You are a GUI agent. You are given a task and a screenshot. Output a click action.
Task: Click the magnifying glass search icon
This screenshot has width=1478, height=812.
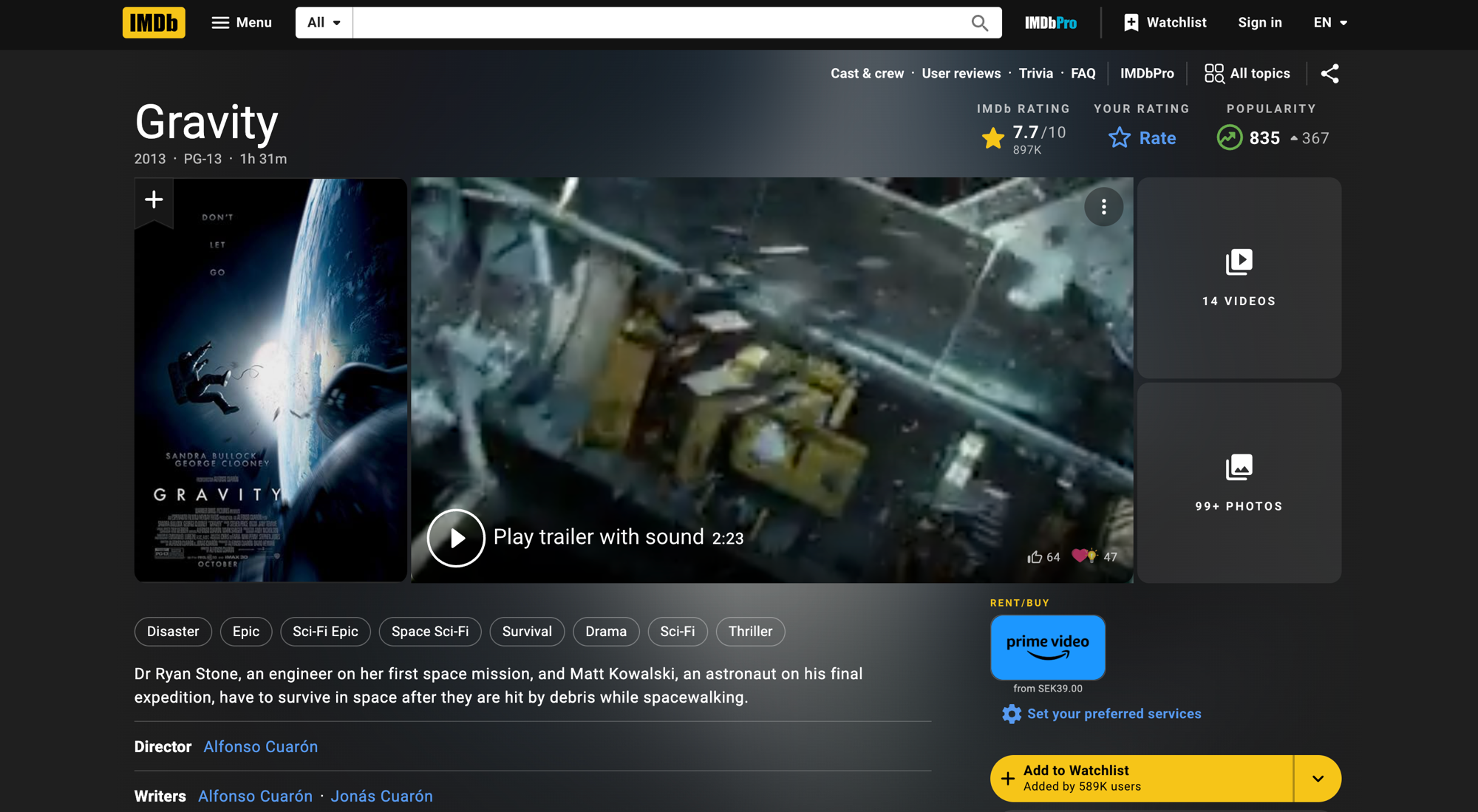tap(980, 23)
